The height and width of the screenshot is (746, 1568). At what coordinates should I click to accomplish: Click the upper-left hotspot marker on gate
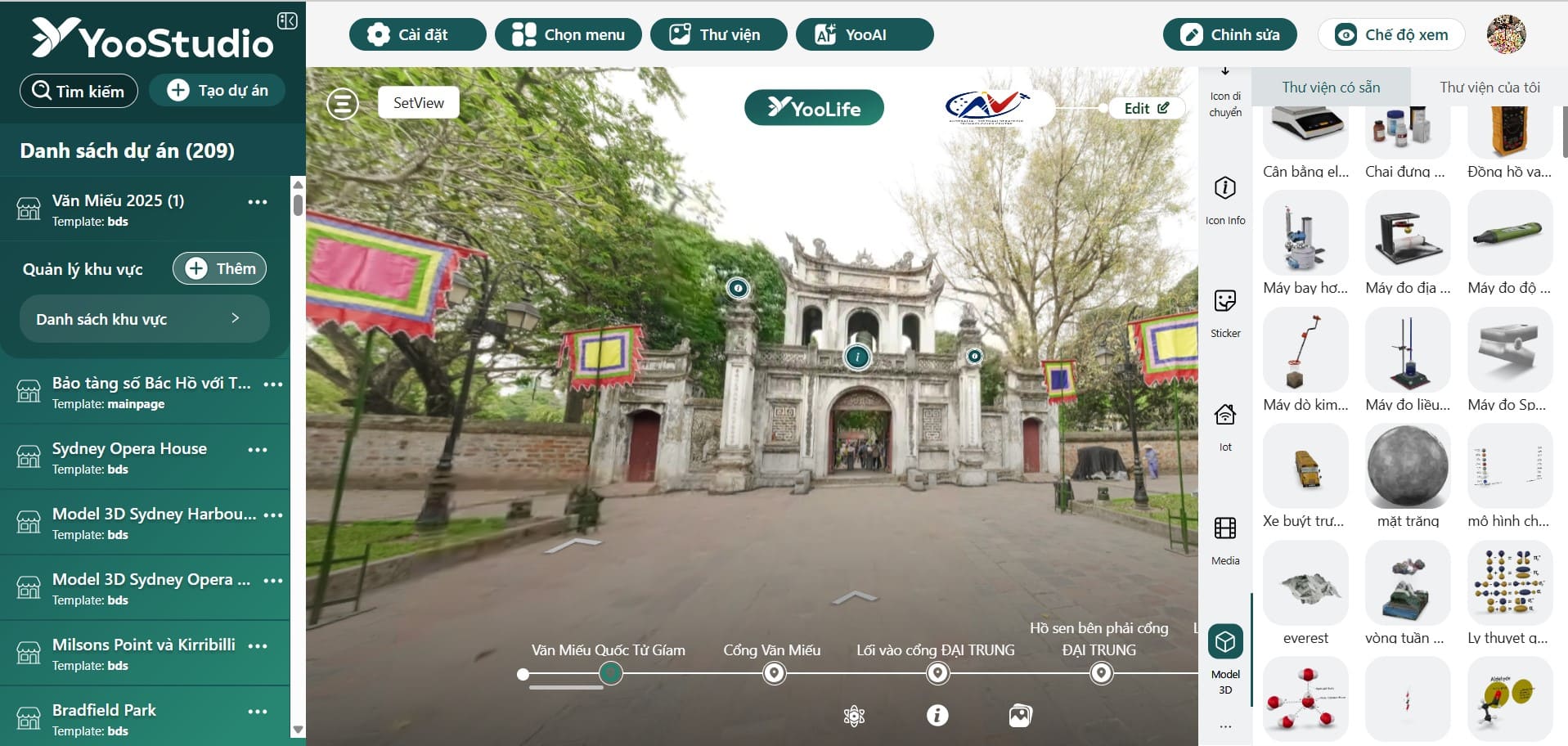(738, 288)
